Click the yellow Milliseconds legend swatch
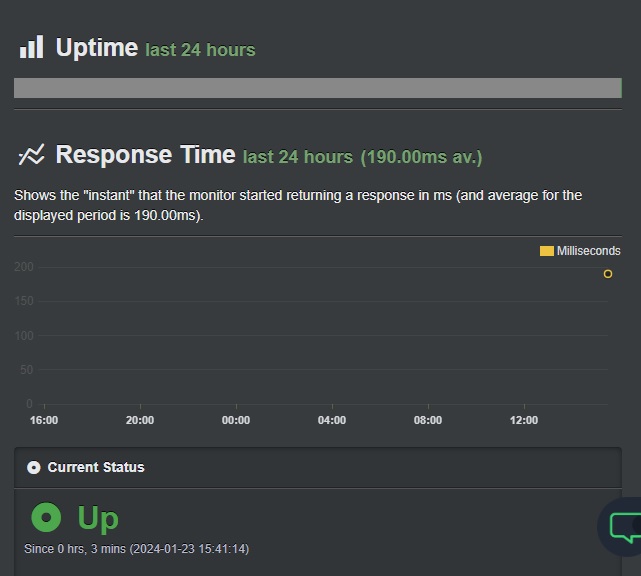 [547, 251]
